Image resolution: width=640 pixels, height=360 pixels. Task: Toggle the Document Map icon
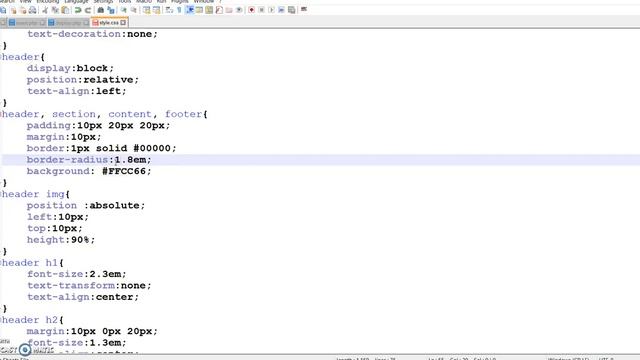209,10
